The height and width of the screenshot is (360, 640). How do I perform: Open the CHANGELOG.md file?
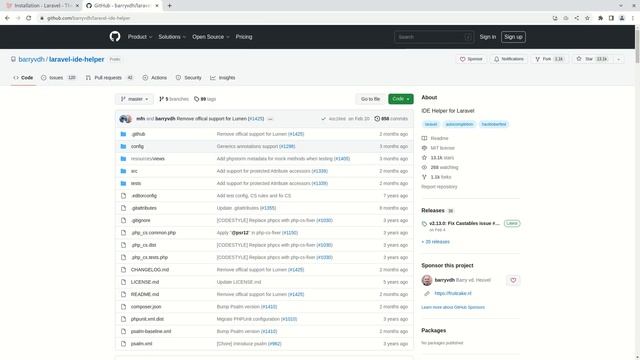tap(150, 270)
